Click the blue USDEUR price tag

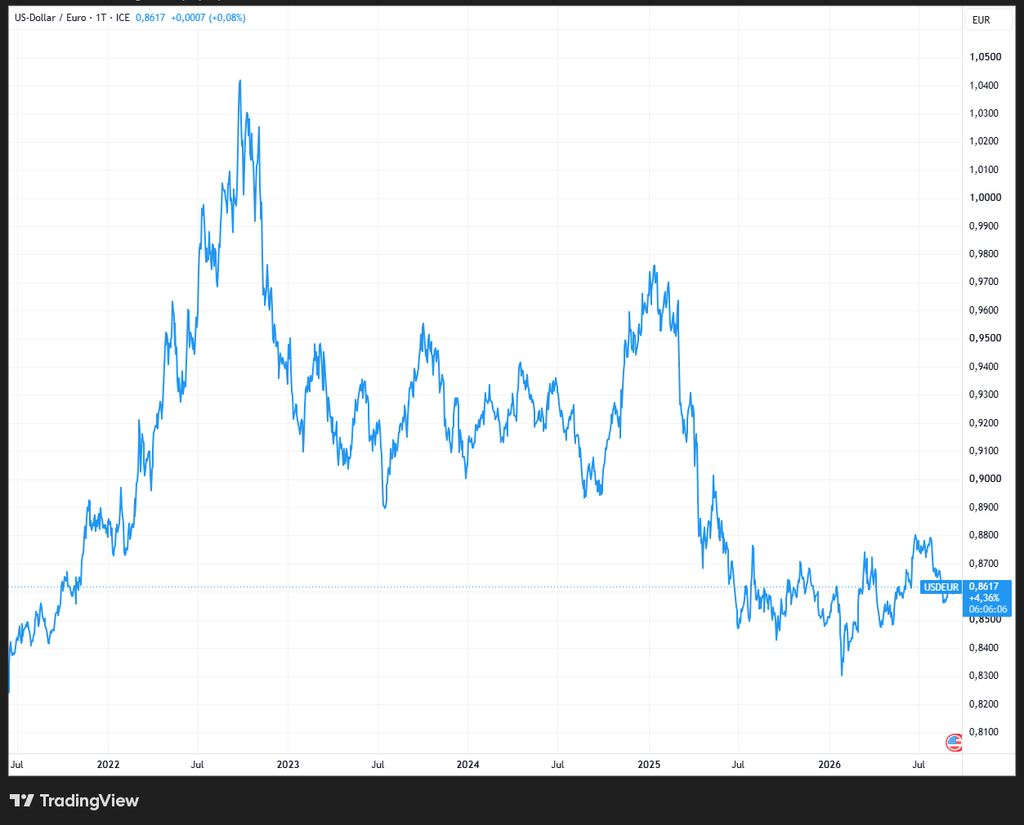[x=941, y=587]
